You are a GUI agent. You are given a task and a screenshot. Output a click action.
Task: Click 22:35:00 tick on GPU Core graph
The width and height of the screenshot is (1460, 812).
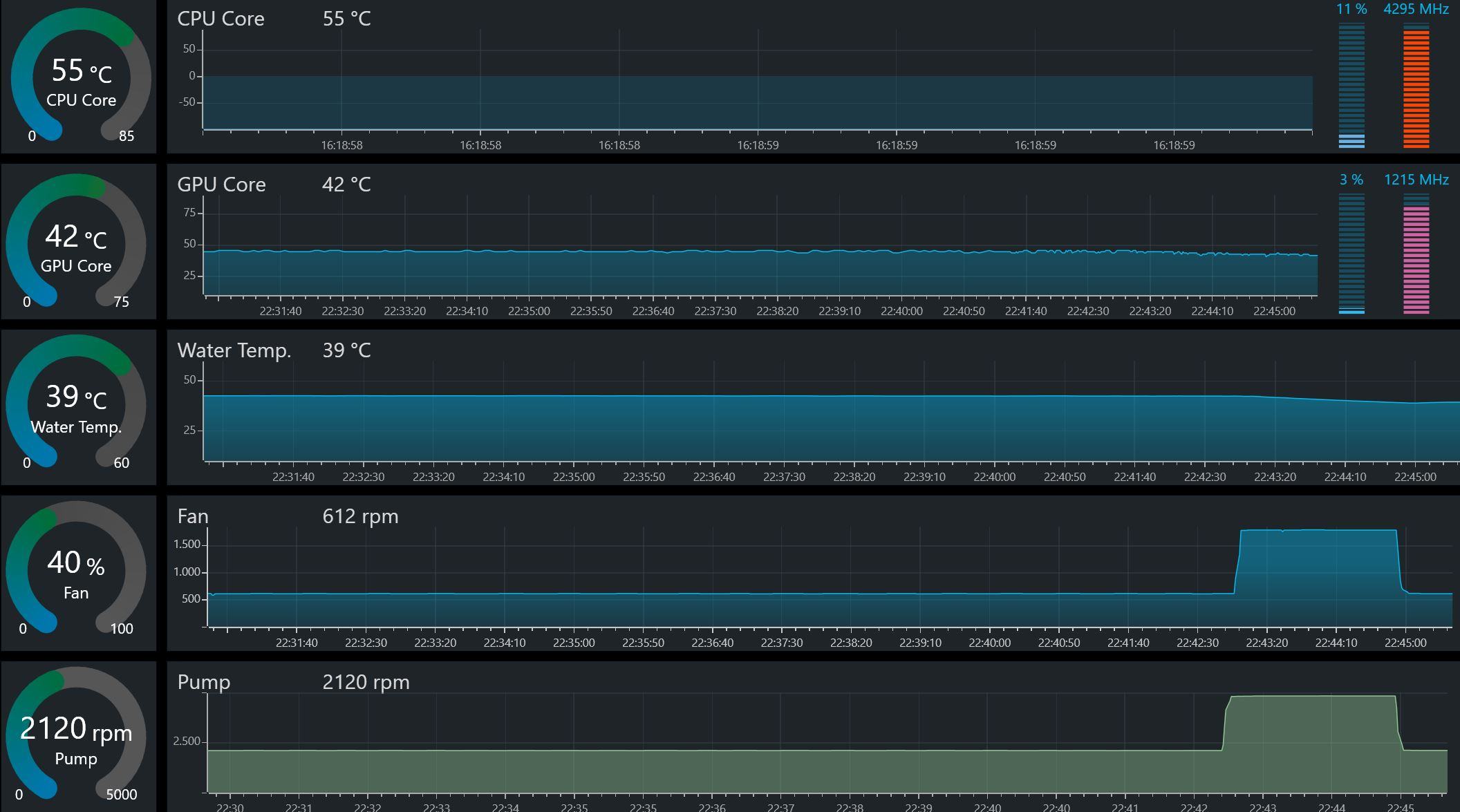click(x=529, y=311)
